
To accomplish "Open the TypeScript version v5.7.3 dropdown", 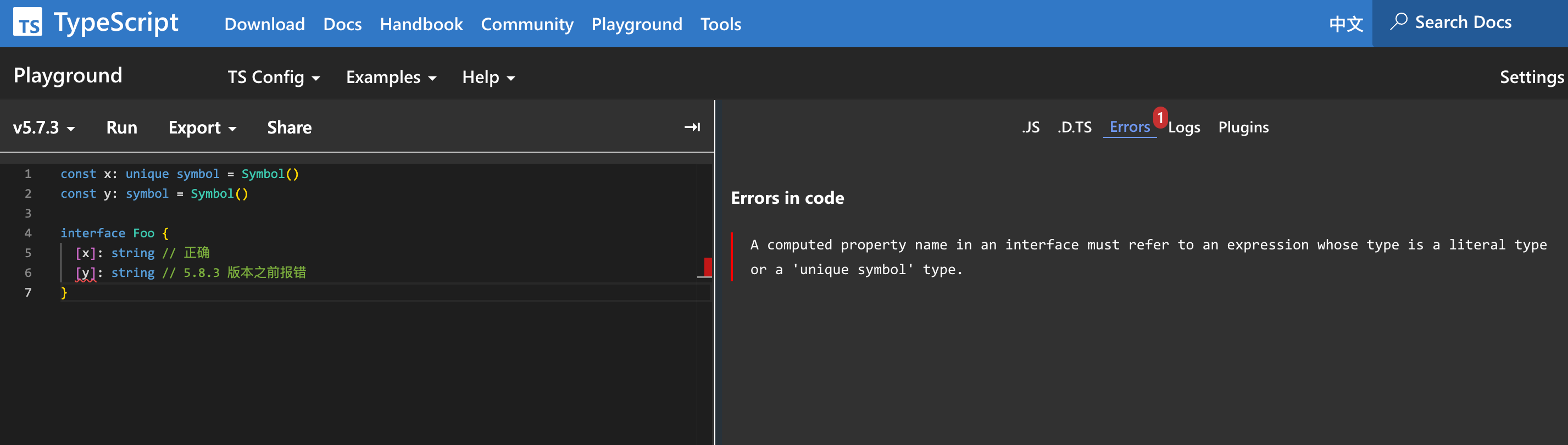I will pos(44,128).
